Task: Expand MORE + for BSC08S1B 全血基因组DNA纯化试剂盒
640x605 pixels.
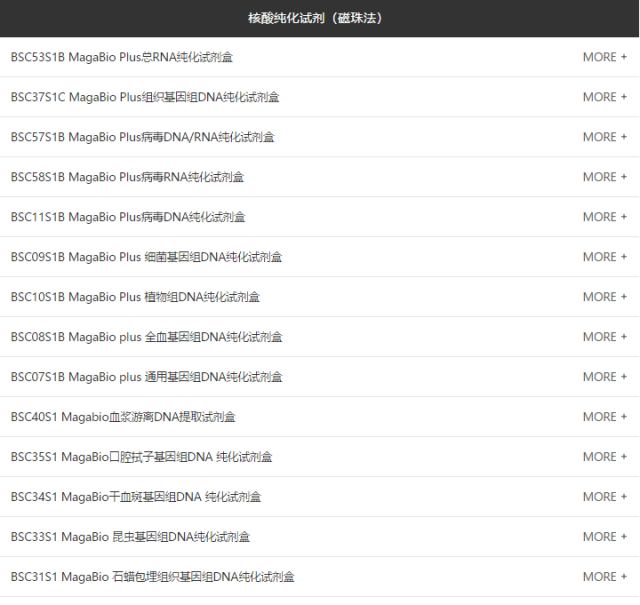Action: 604,337
